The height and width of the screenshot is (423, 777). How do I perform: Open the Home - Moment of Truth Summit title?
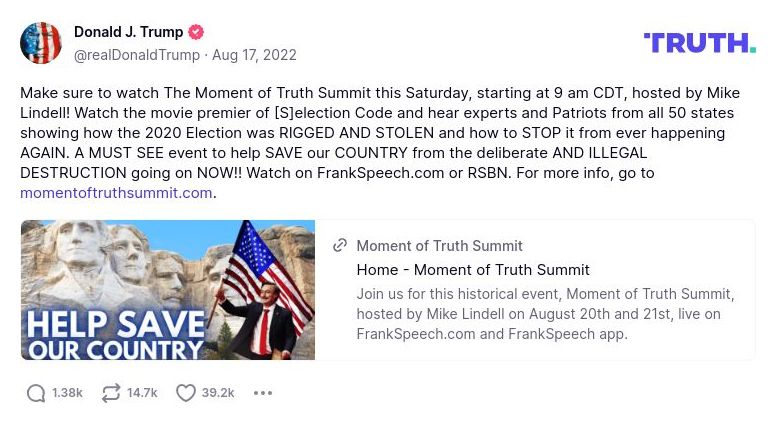tap(473, 270)
